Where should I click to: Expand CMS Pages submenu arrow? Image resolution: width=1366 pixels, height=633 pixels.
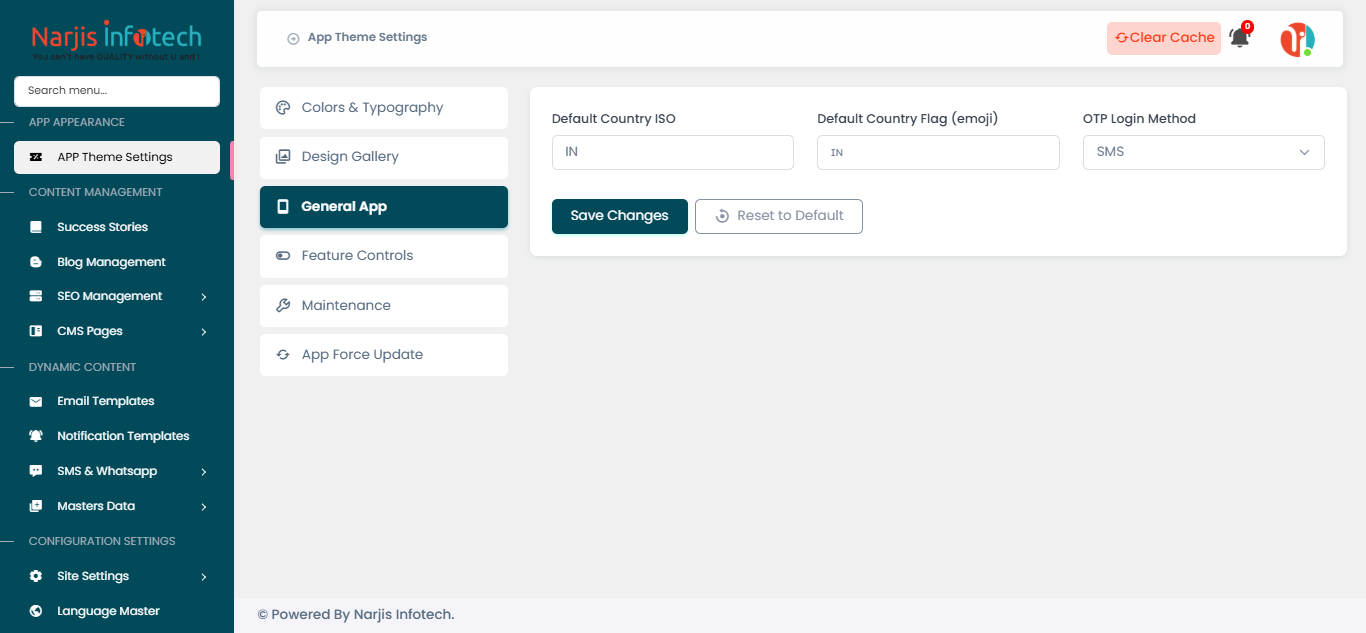204,332
